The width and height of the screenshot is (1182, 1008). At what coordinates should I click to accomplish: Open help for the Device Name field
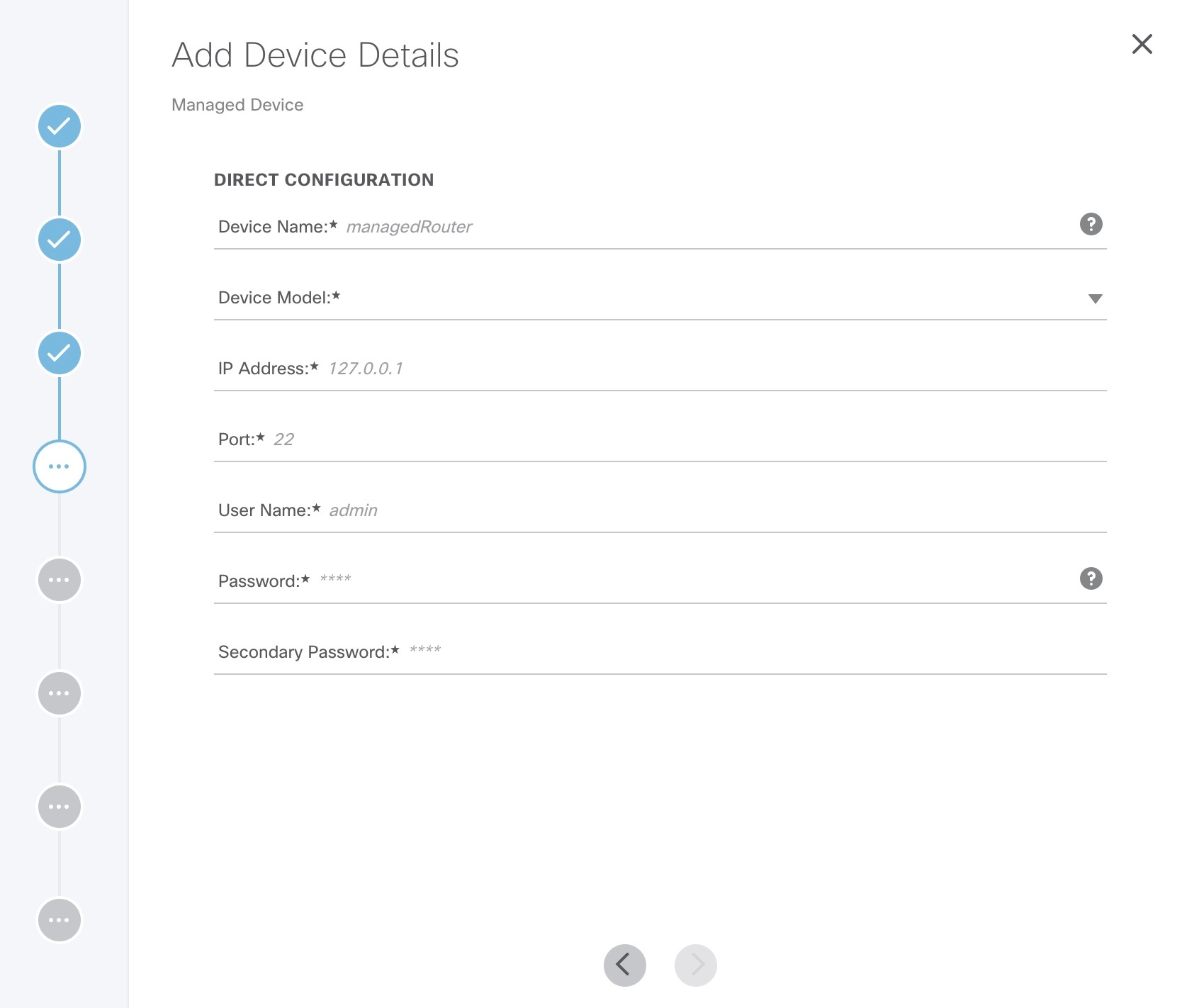1091,225
